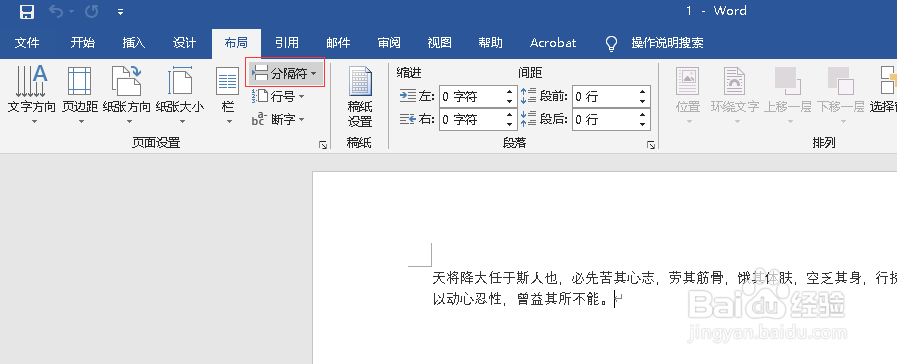Viewport: 897px width, 364px height.
Task: Open the 段落 dialog launcher
Action: tap(651, 145)
